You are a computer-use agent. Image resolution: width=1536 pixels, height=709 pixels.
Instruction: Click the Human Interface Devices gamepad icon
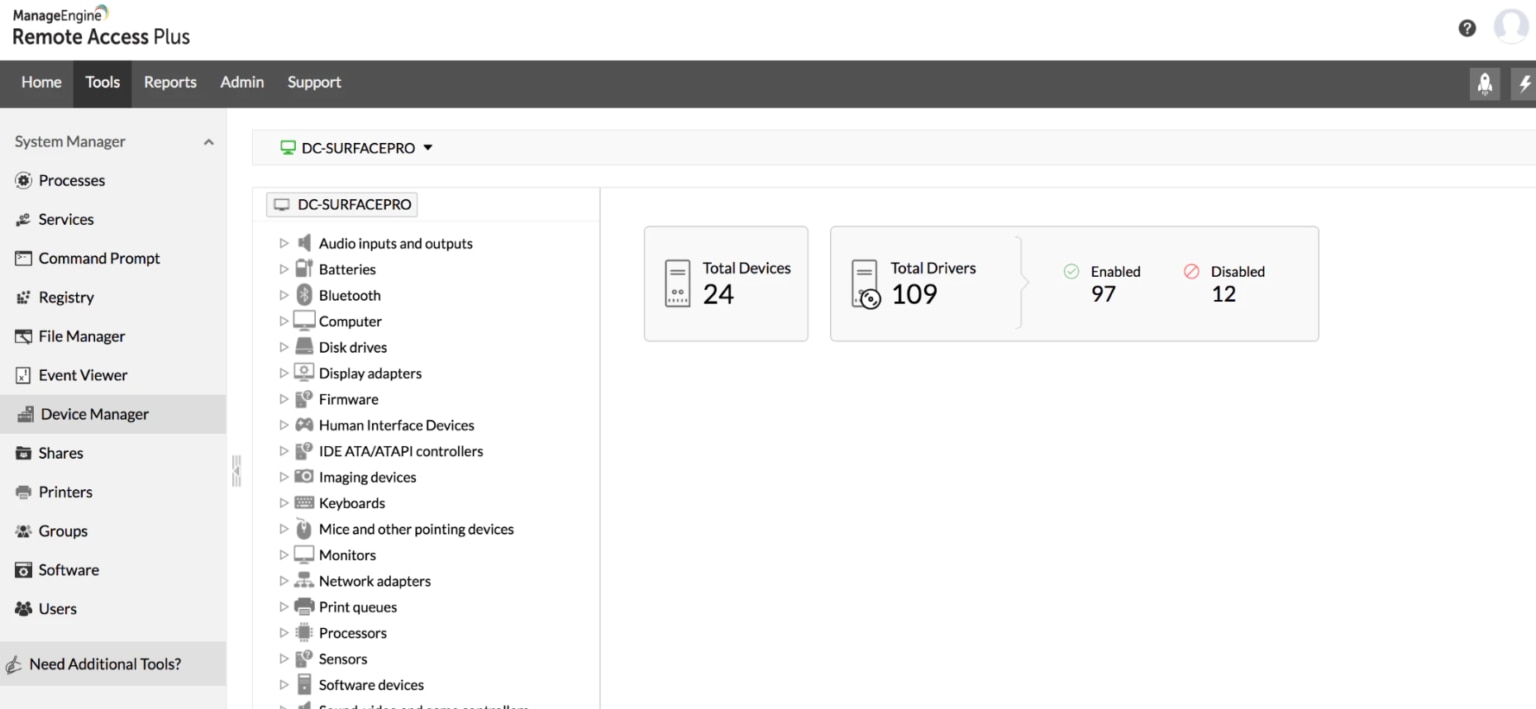[x=304, y=425]
